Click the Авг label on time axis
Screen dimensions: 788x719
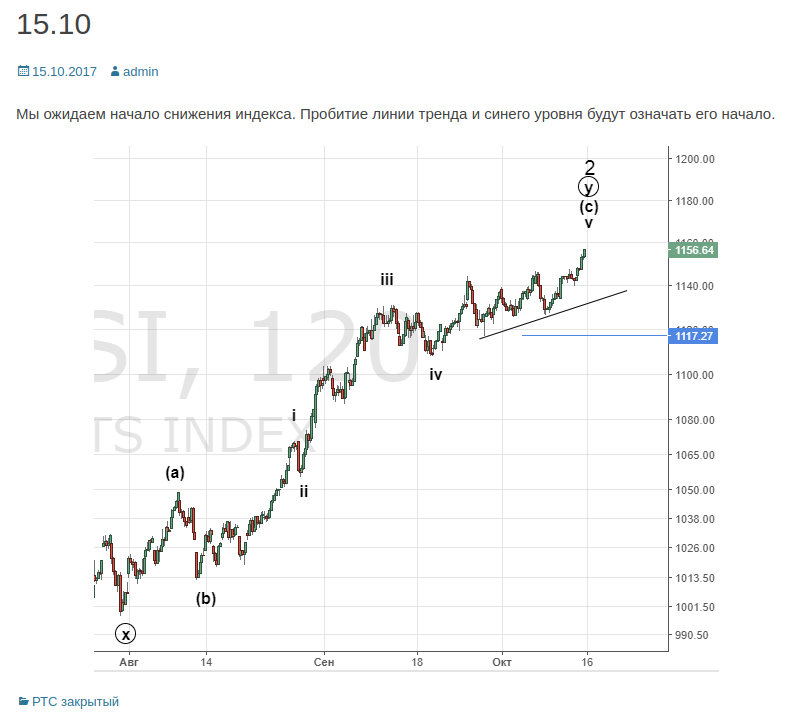(x=128, y=662)
